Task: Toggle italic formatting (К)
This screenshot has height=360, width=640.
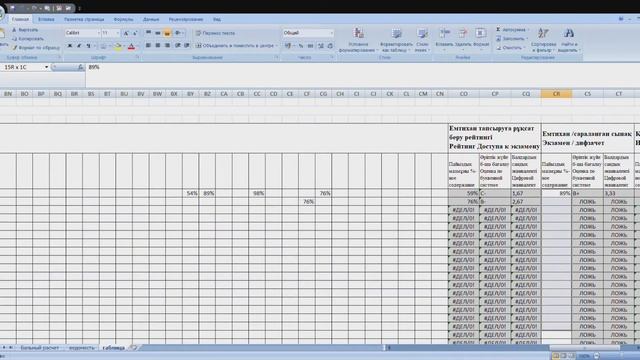Action: 79,46
